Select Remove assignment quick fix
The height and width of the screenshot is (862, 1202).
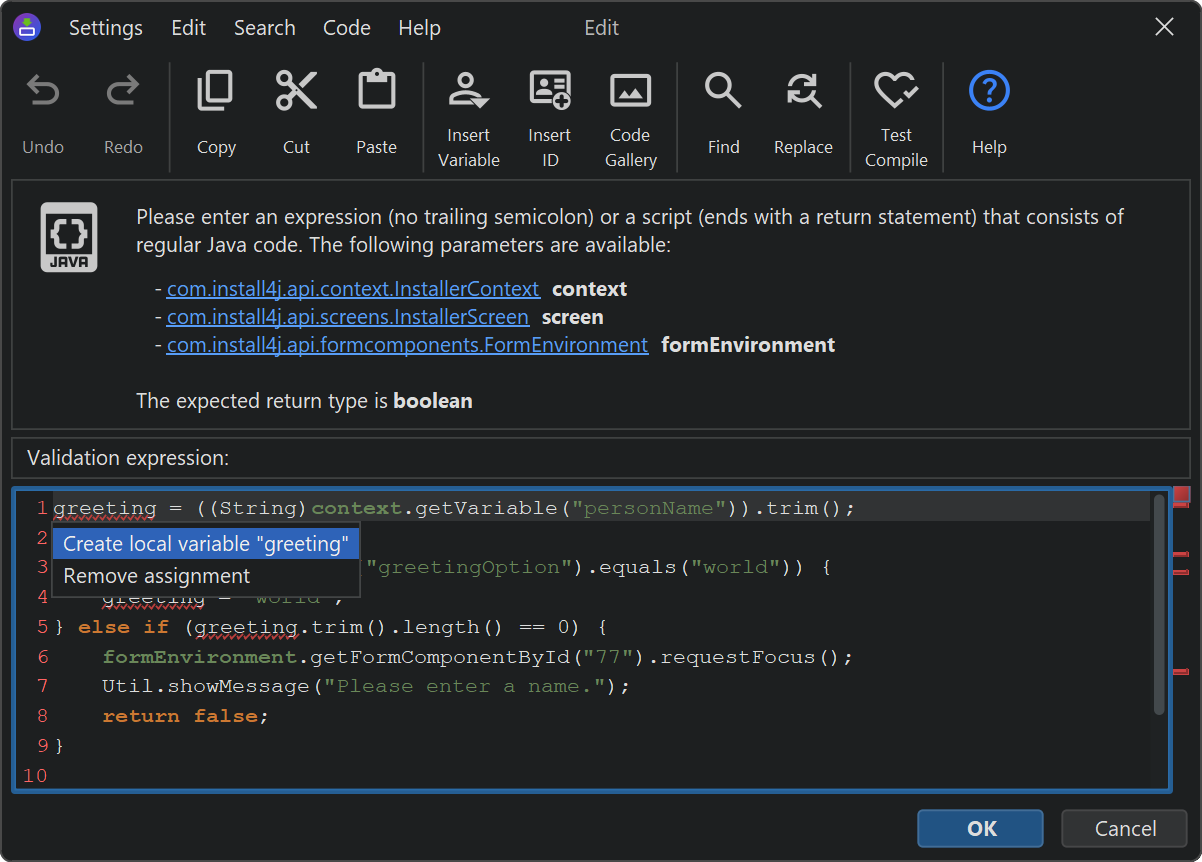157,576
